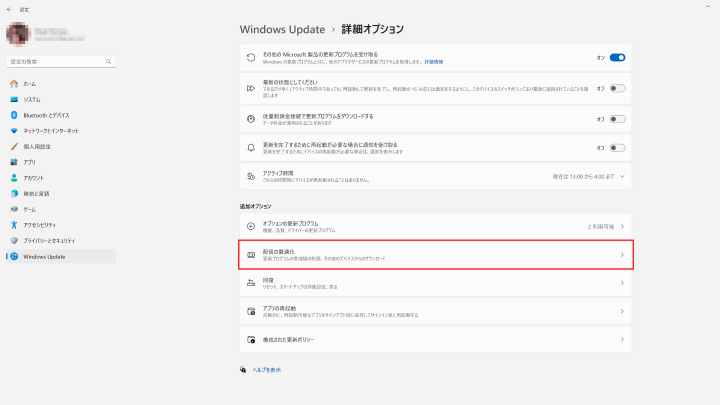Viewport: 720px width, 405px height.
Task: Open アプリの再起動 via its right chevron
Action: click(x=622, y=311)
